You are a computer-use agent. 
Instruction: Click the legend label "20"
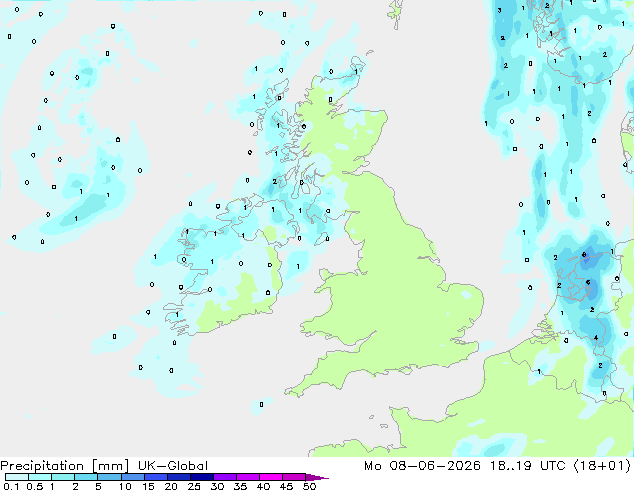pyautogui.click(x=171, y=486)
